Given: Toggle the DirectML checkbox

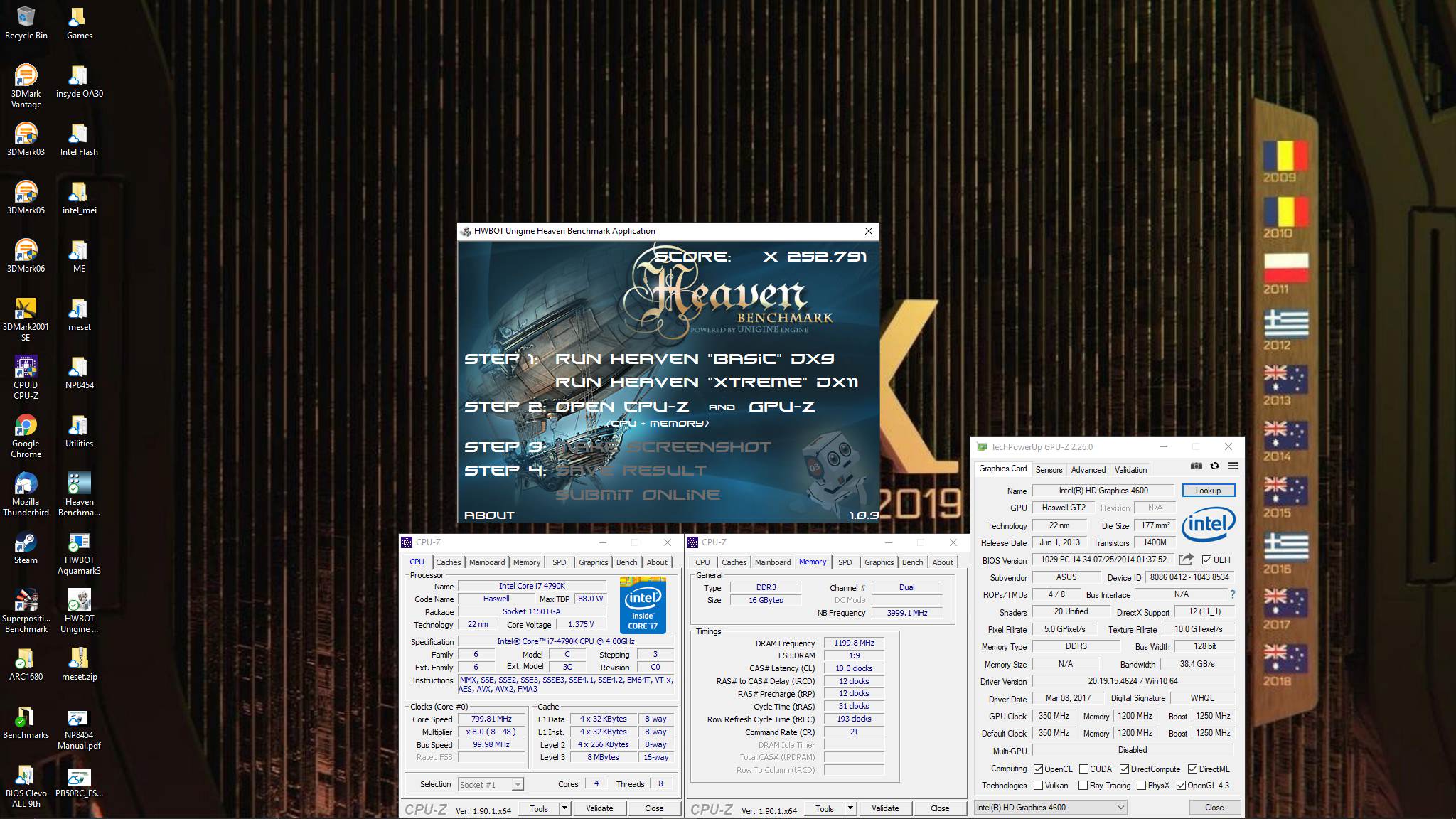Looking at the screenshot, I should tap(1192, 769).
